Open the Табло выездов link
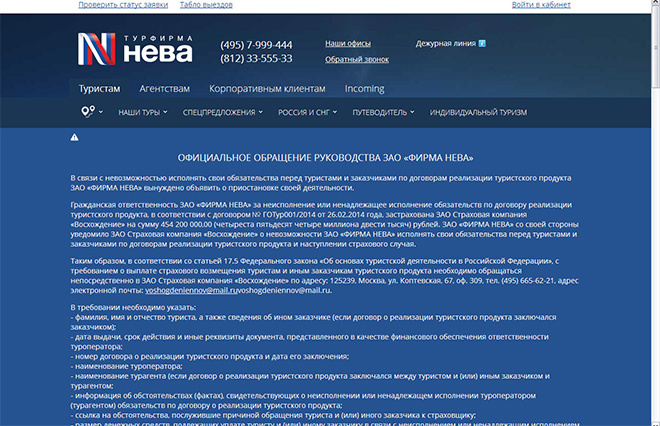 pyautogui.click(x=206, y=5)
